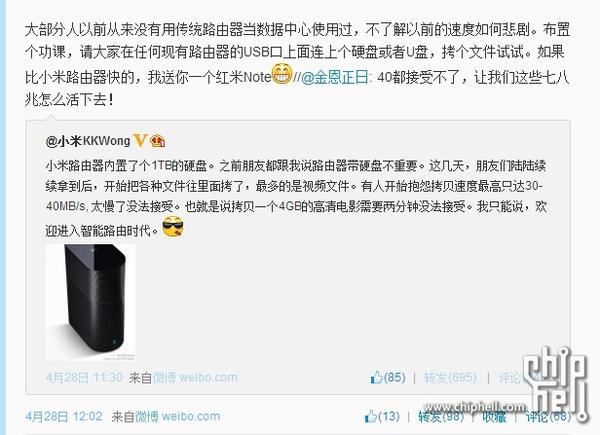Screen dimensions: 600x435
Task: Open 评论 on the quoted post
Action: pos(511,378)
